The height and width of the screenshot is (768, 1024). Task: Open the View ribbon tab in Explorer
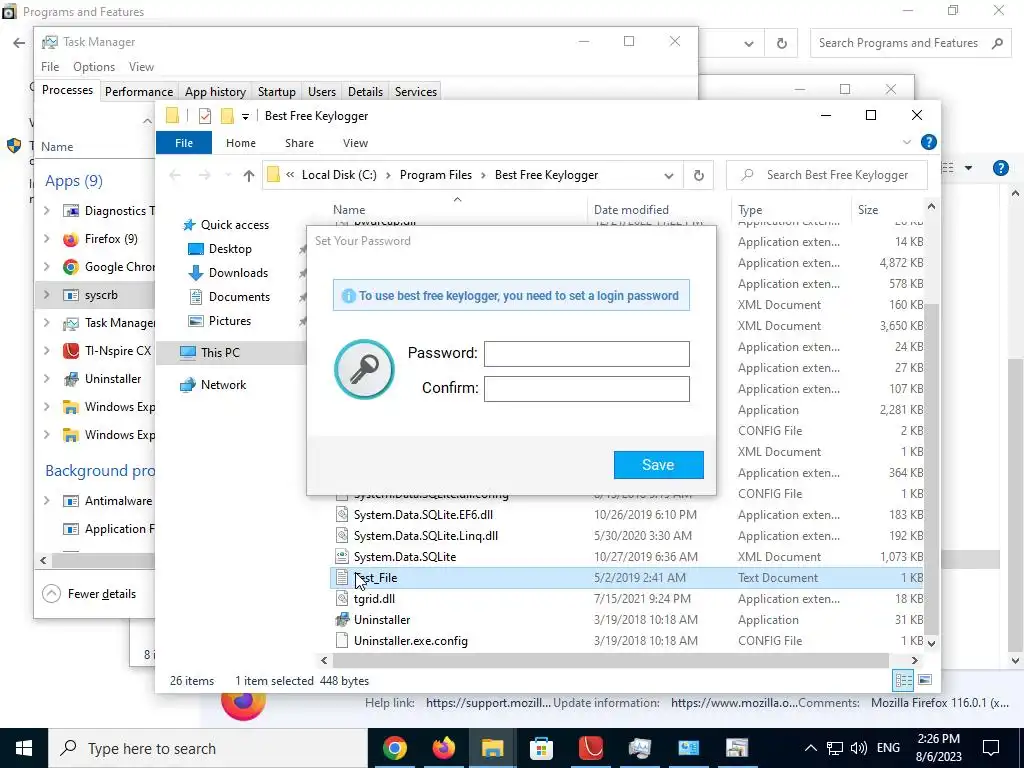tap(355, 143)
